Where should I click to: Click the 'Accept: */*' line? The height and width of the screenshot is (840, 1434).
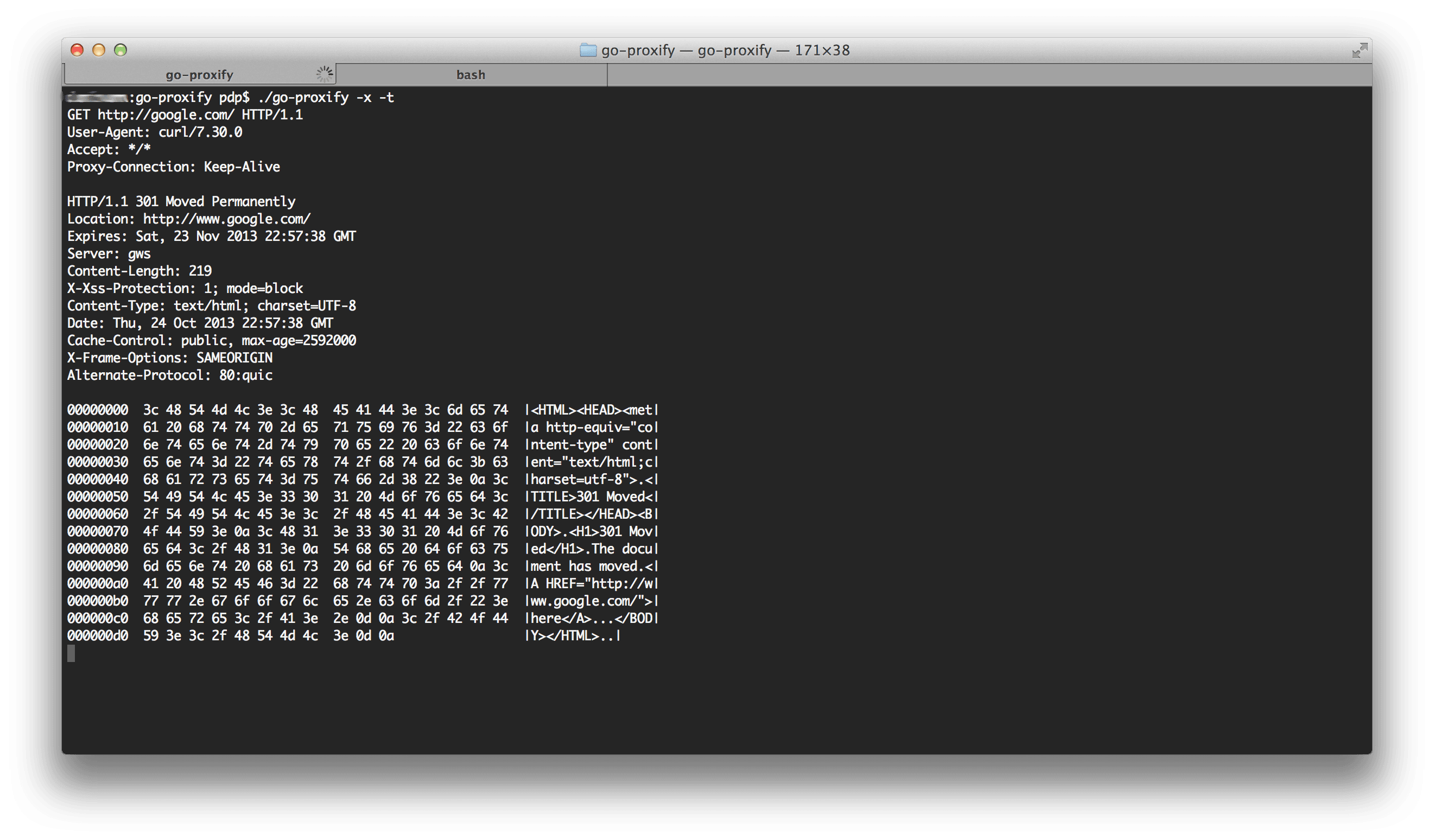point(109,150)
